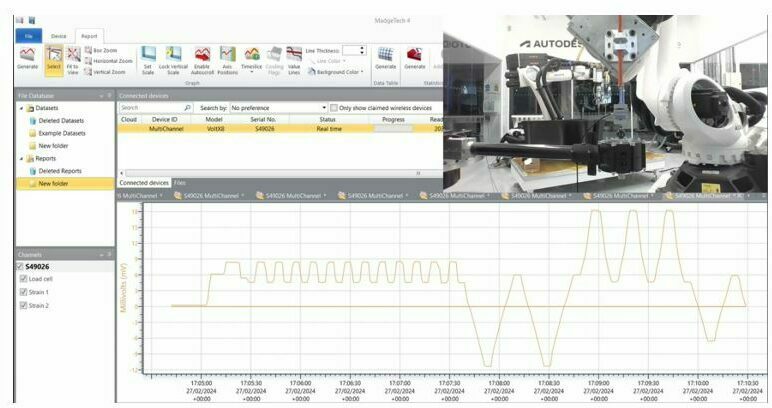Collapse the Datasets tree node
The width and height of the screenshot is (772, 408).
21,107
